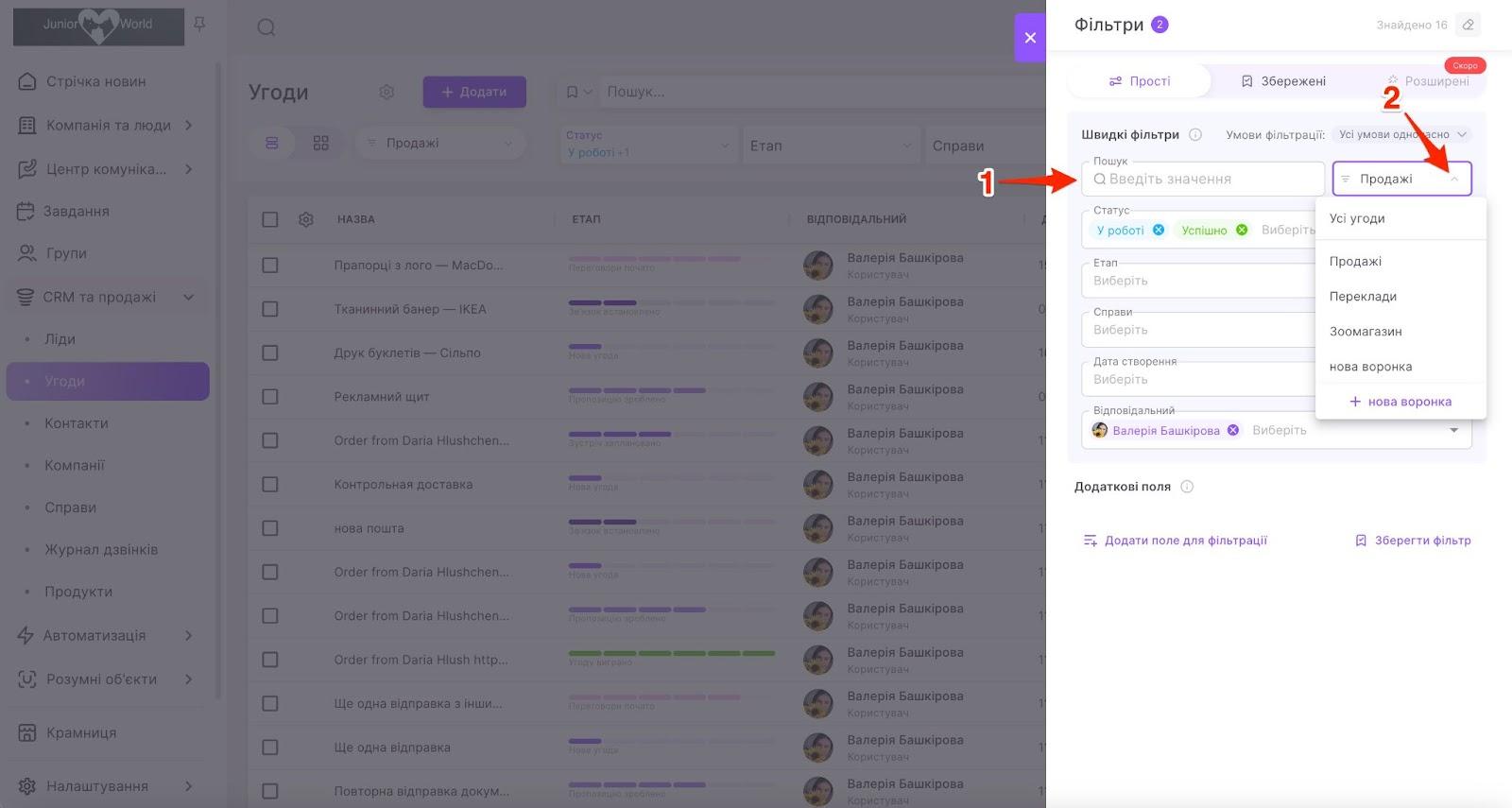This screenshot has height=808, width=1512.
Task: Click 'Додати поле для фільтрації'
Action: [1175, 541]
